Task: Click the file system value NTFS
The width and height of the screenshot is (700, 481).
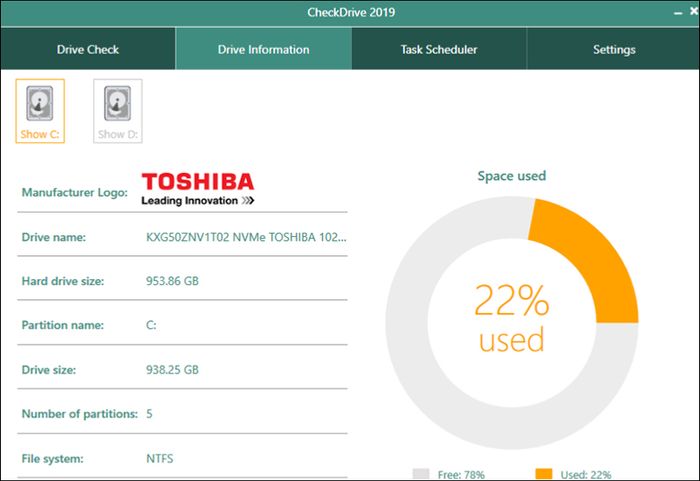Action: pyautogui.click(x=160, y=459)
